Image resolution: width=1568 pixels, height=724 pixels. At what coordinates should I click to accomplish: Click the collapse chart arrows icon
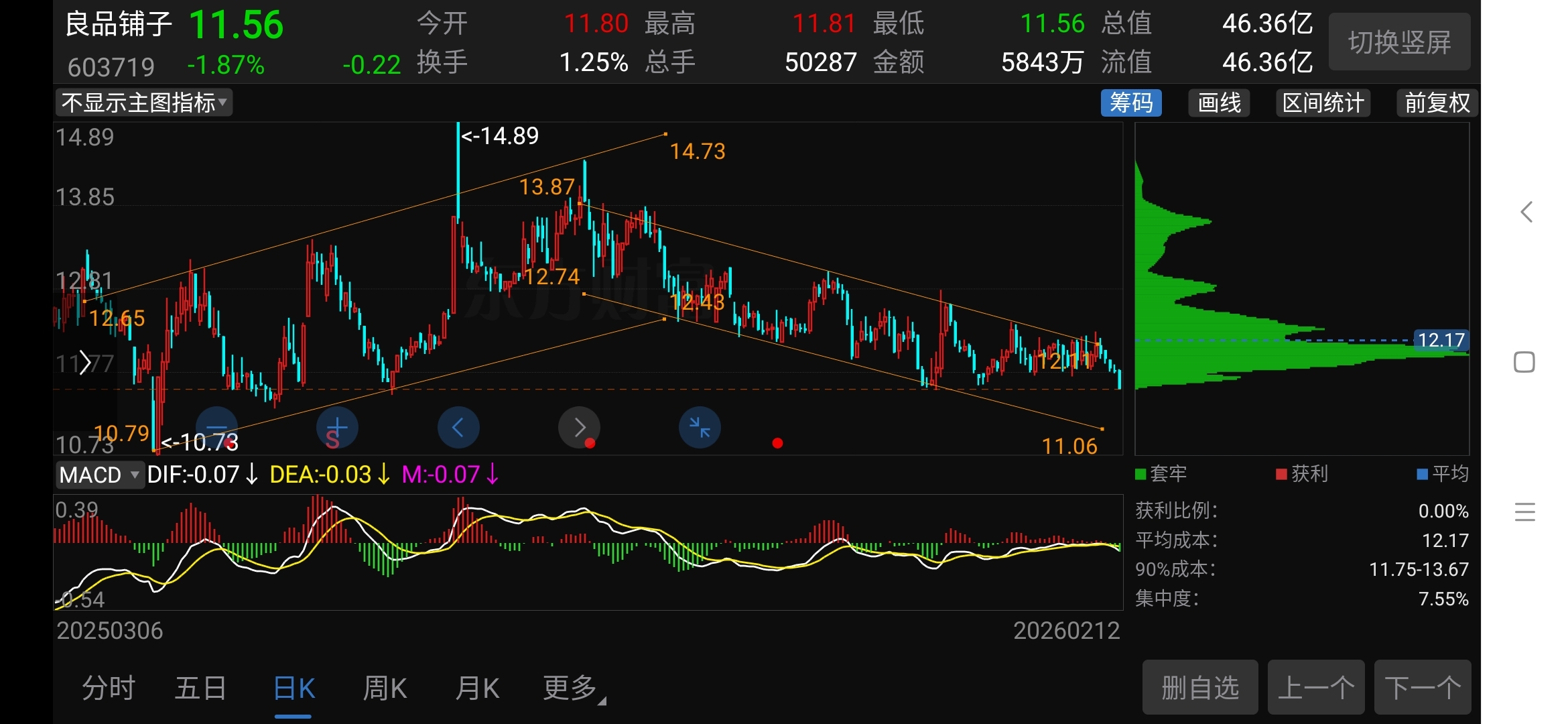(x=700, y=427)
